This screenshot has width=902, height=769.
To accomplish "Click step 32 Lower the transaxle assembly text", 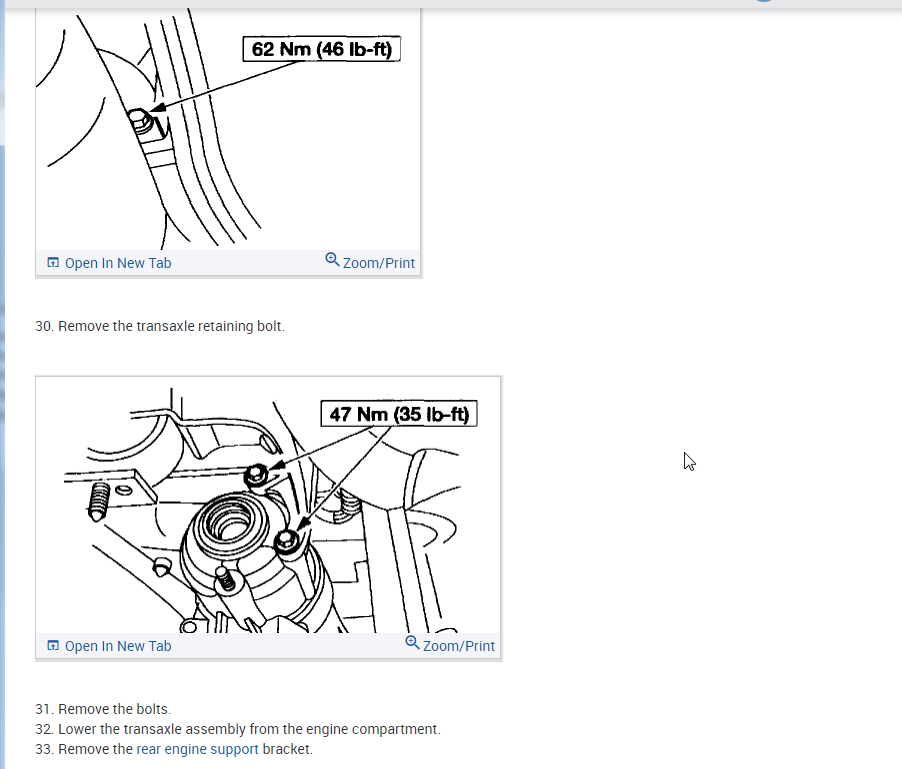I will point(238,729).
